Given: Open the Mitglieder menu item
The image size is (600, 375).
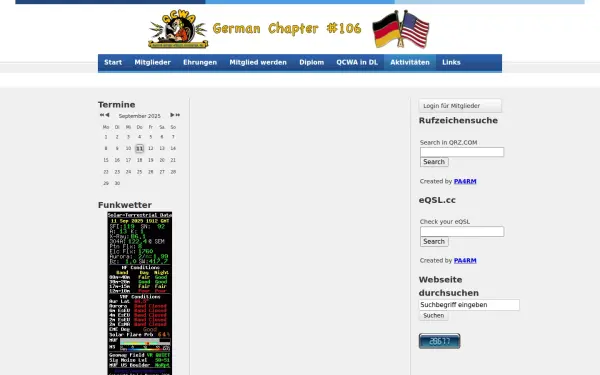Looking at the screenshot, I should coord(152,62).
